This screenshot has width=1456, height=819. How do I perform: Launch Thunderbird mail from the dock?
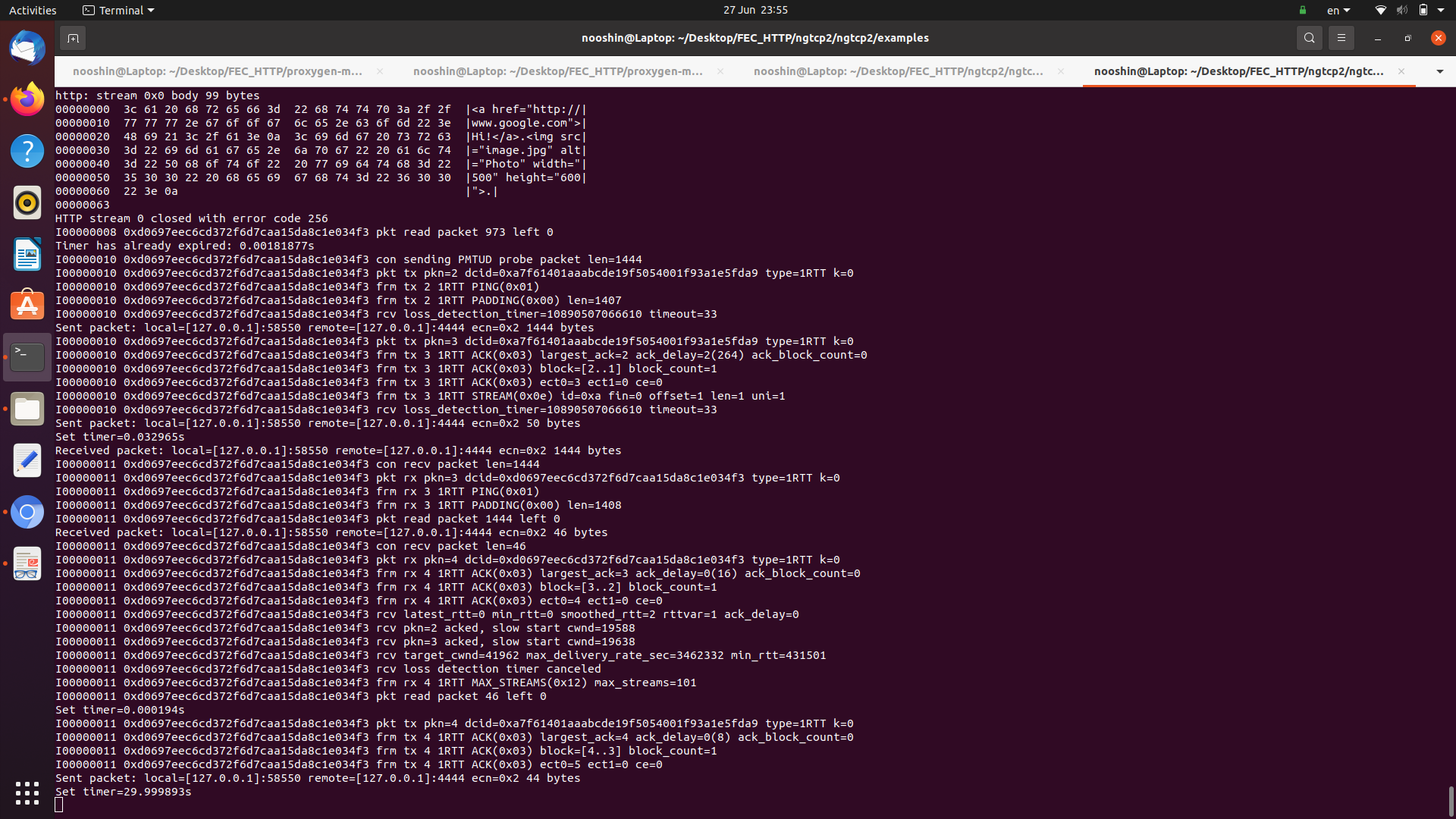27,49
